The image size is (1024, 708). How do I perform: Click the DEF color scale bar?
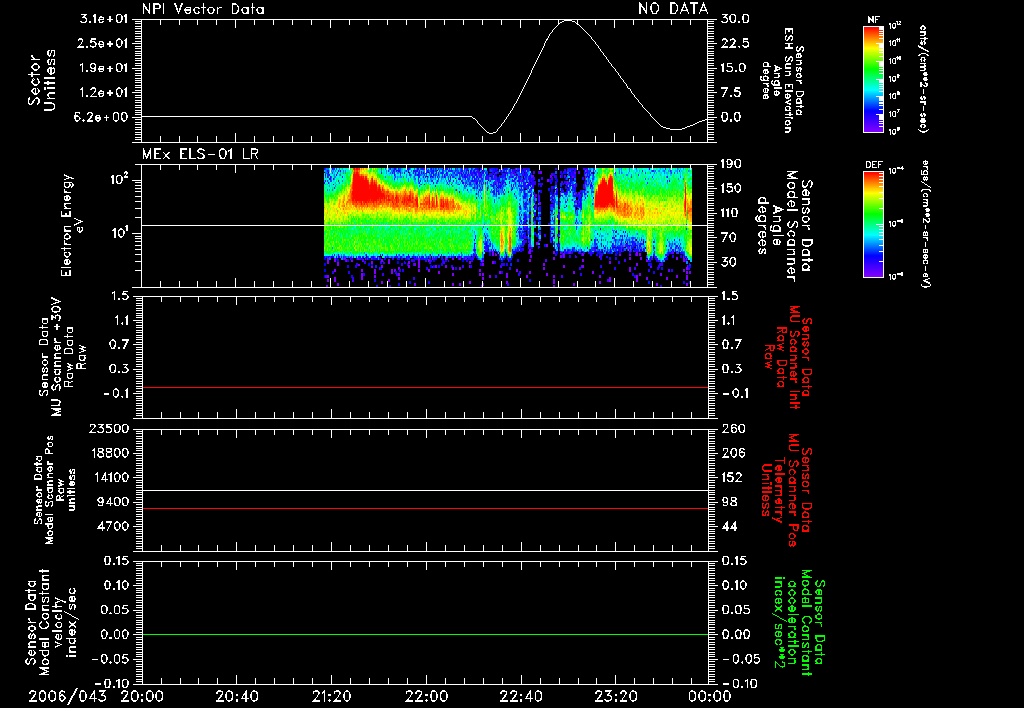[x=874, y=224]
